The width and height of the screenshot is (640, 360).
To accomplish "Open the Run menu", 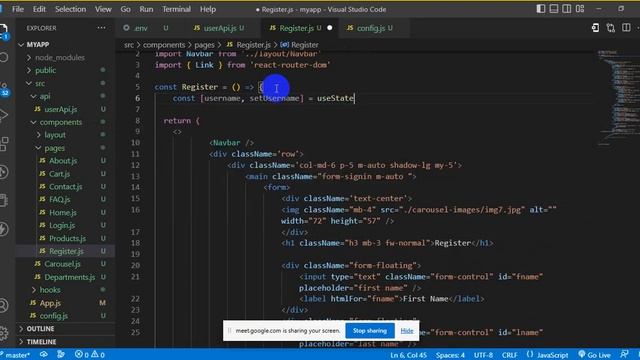I will pyautogui.click(x=146, y=9).
